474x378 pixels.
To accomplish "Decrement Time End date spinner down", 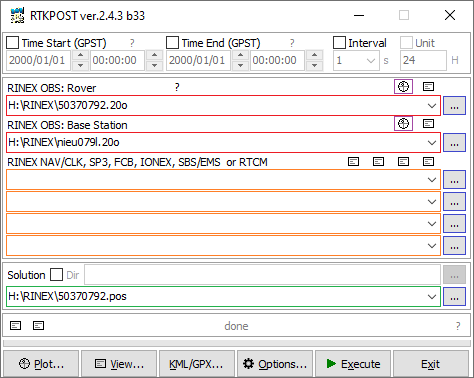I will [240, 65].
